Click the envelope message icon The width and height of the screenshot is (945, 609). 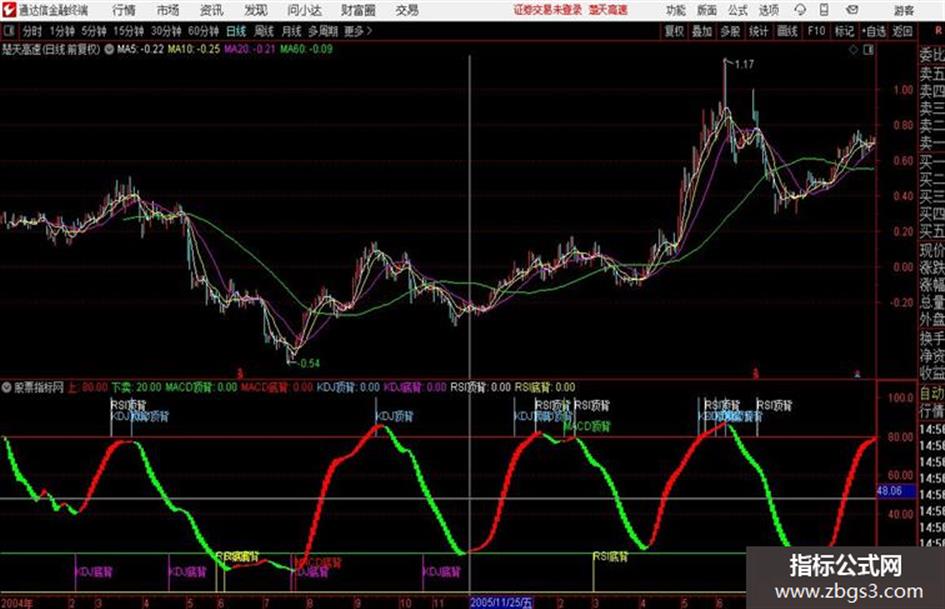pos(852,10)
